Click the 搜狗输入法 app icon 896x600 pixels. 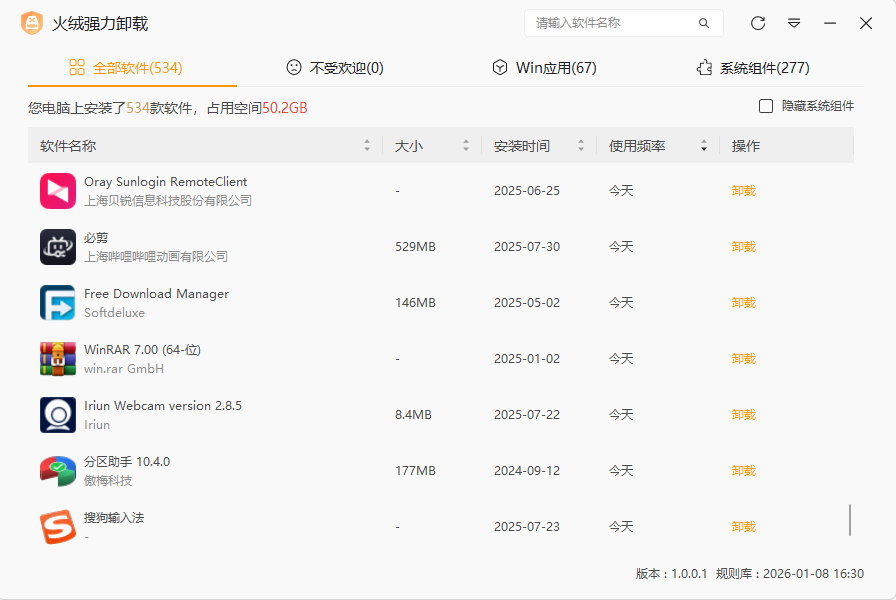tap(57, 526)
